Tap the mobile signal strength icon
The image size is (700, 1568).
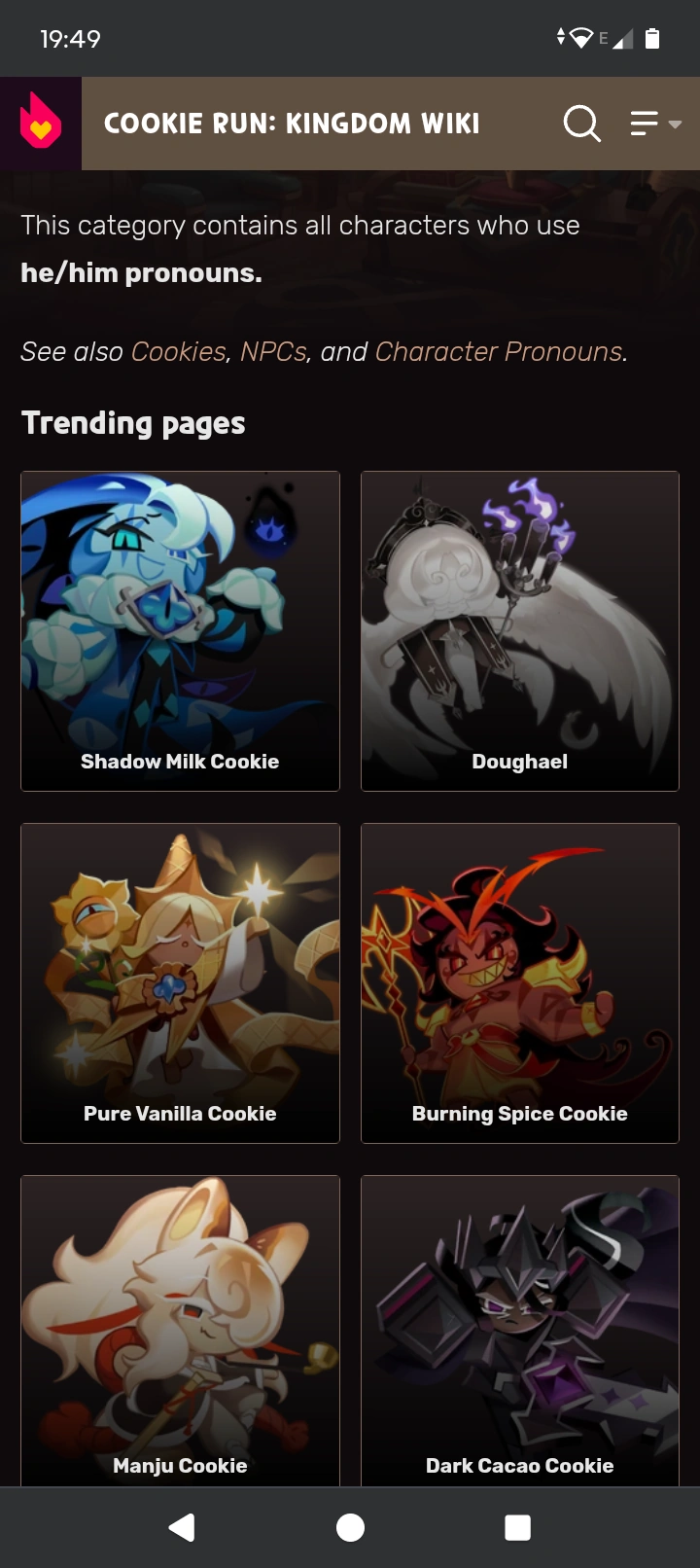[x=623, y=39]
